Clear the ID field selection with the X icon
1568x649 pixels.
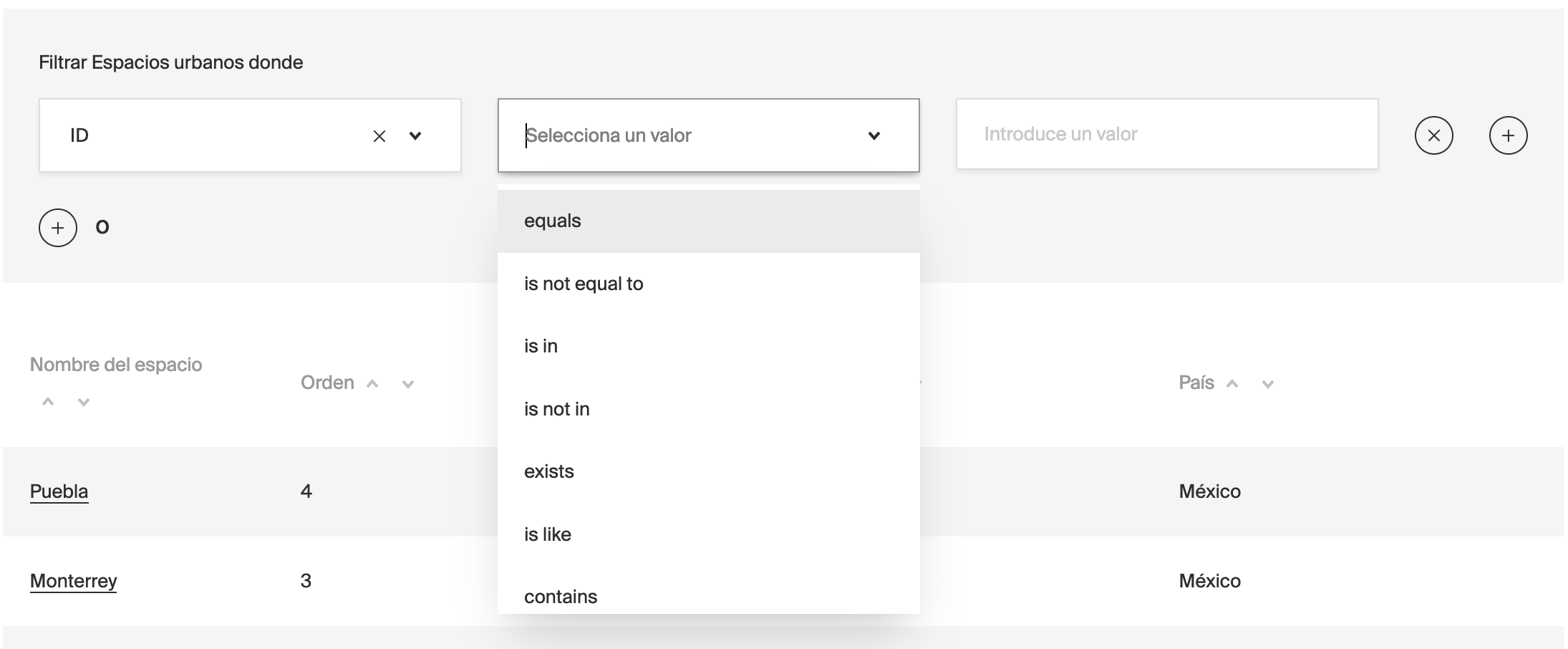(380, 135)
